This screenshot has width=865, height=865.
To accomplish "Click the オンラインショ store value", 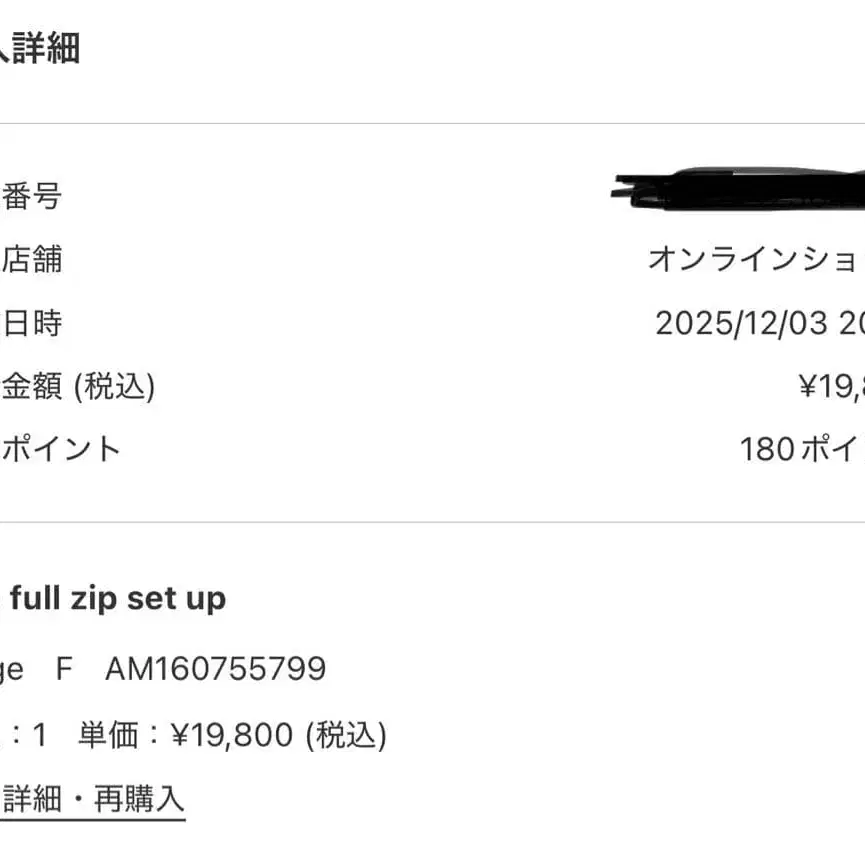I will click(x=755, y=260).
